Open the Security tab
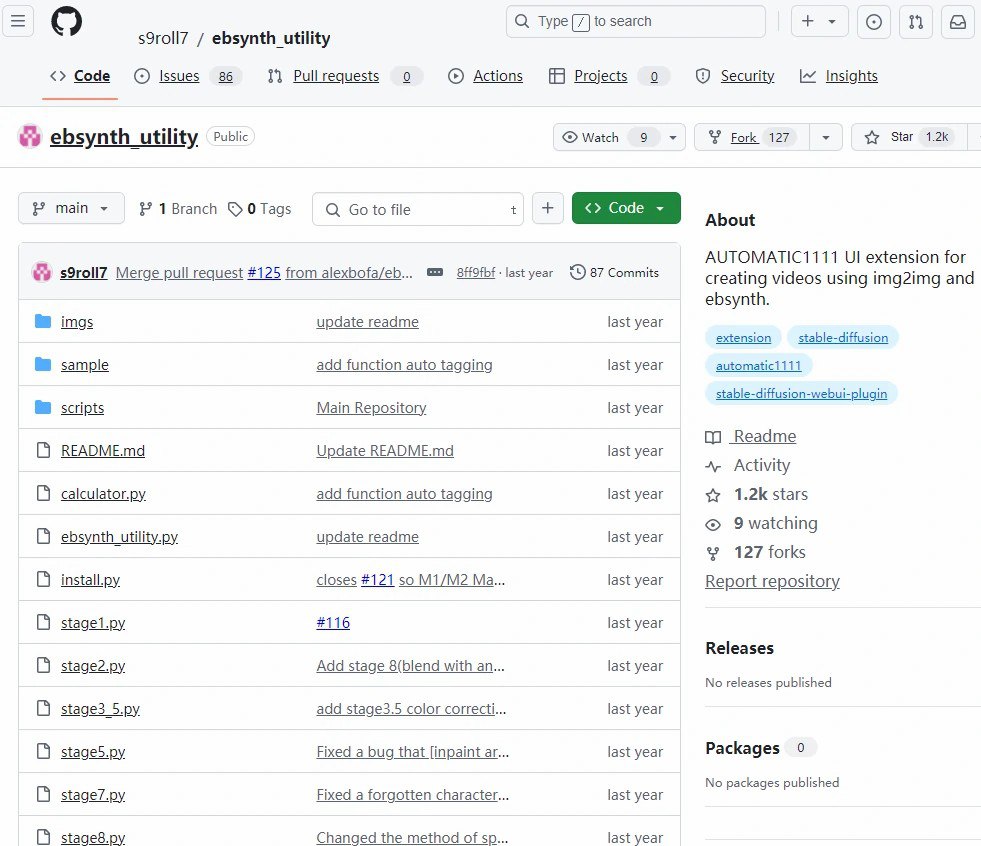This screenshot has width=981, height=846. point(734,76)
